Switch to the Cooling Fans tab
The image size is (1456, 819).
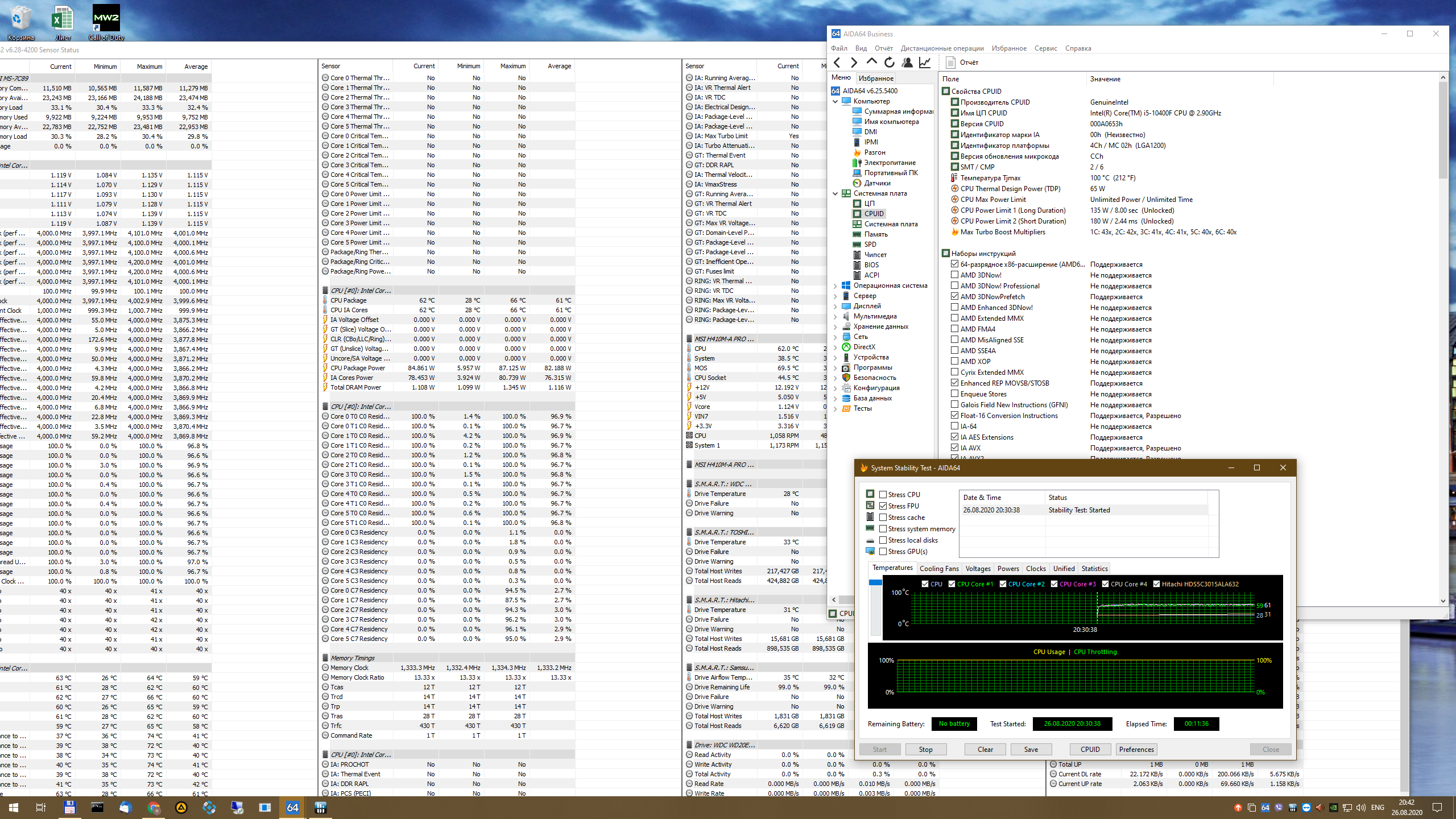coord(938,568)
